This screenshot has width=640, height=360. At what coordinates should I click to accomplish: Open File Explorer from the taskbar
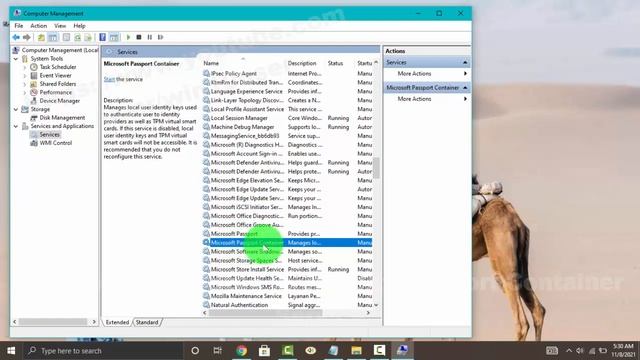click(x=356, y=351)
